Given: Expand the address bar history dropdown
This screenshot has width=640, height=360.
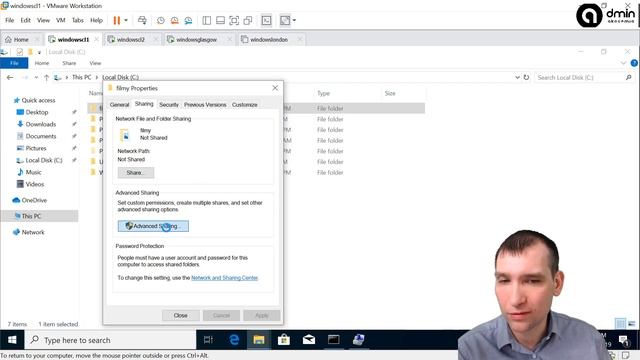Looking at the screenshot, I should (x=517, y=78).
